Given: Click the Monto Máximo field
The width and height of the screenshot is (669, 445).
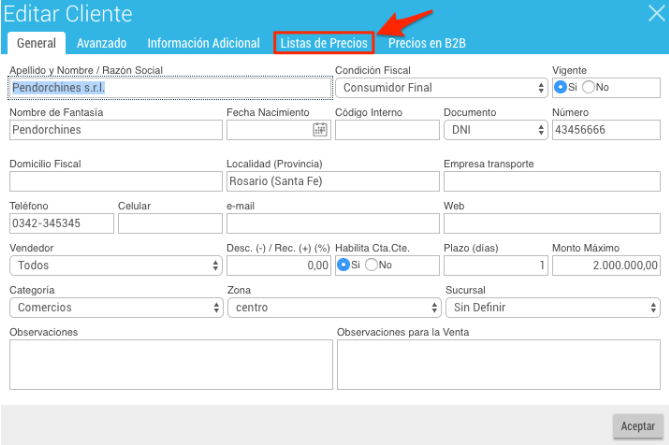Looking at the screenshot, I should 606,265.
